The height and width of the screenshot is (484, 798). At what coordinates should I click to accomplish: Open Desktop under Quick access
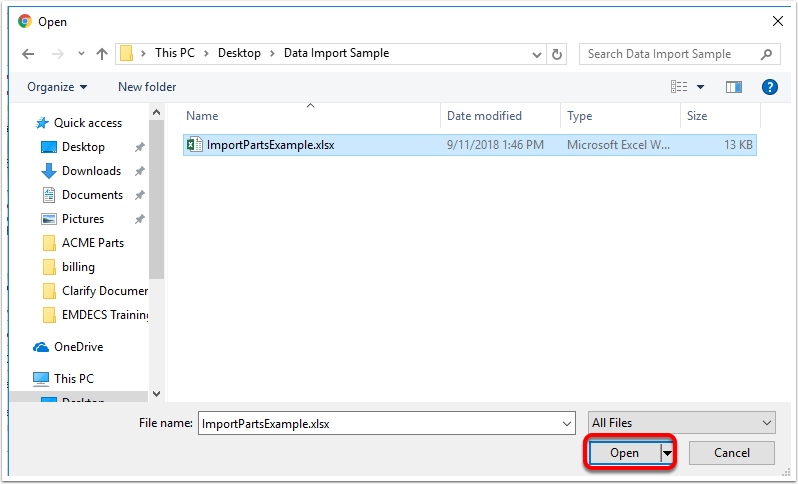tap(83, 147)
